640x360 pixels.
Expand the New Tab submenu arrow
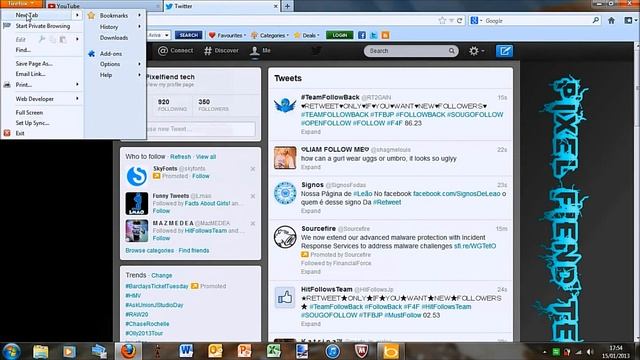(77, 15)
